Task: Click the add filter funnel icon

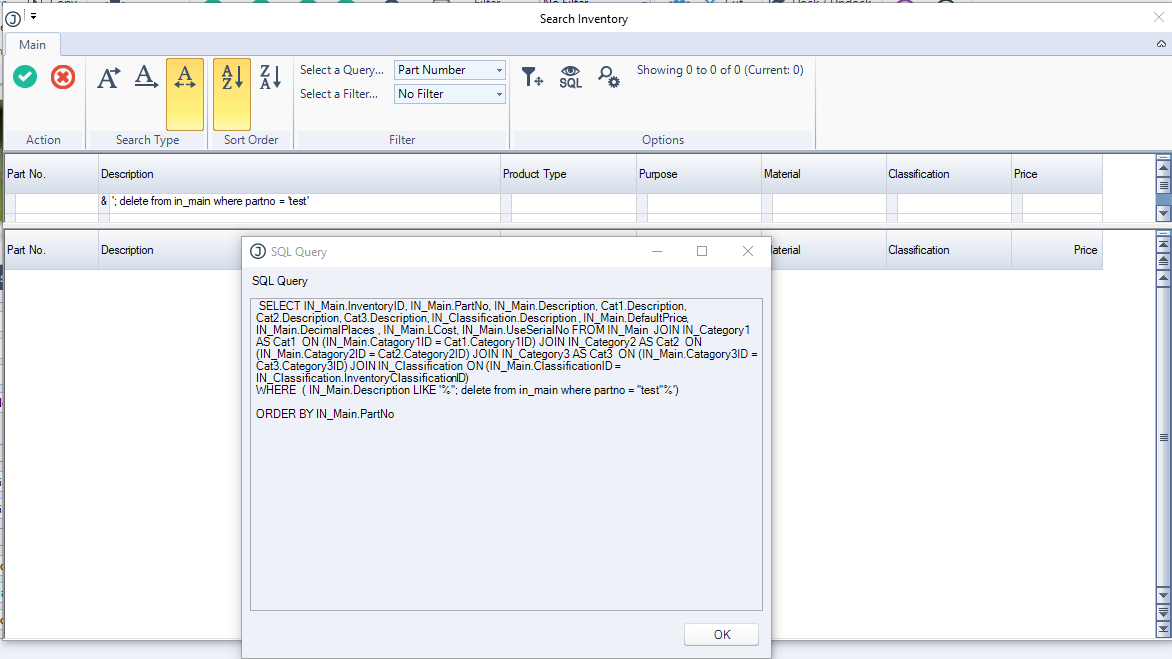Action: (x=532, y=77)
